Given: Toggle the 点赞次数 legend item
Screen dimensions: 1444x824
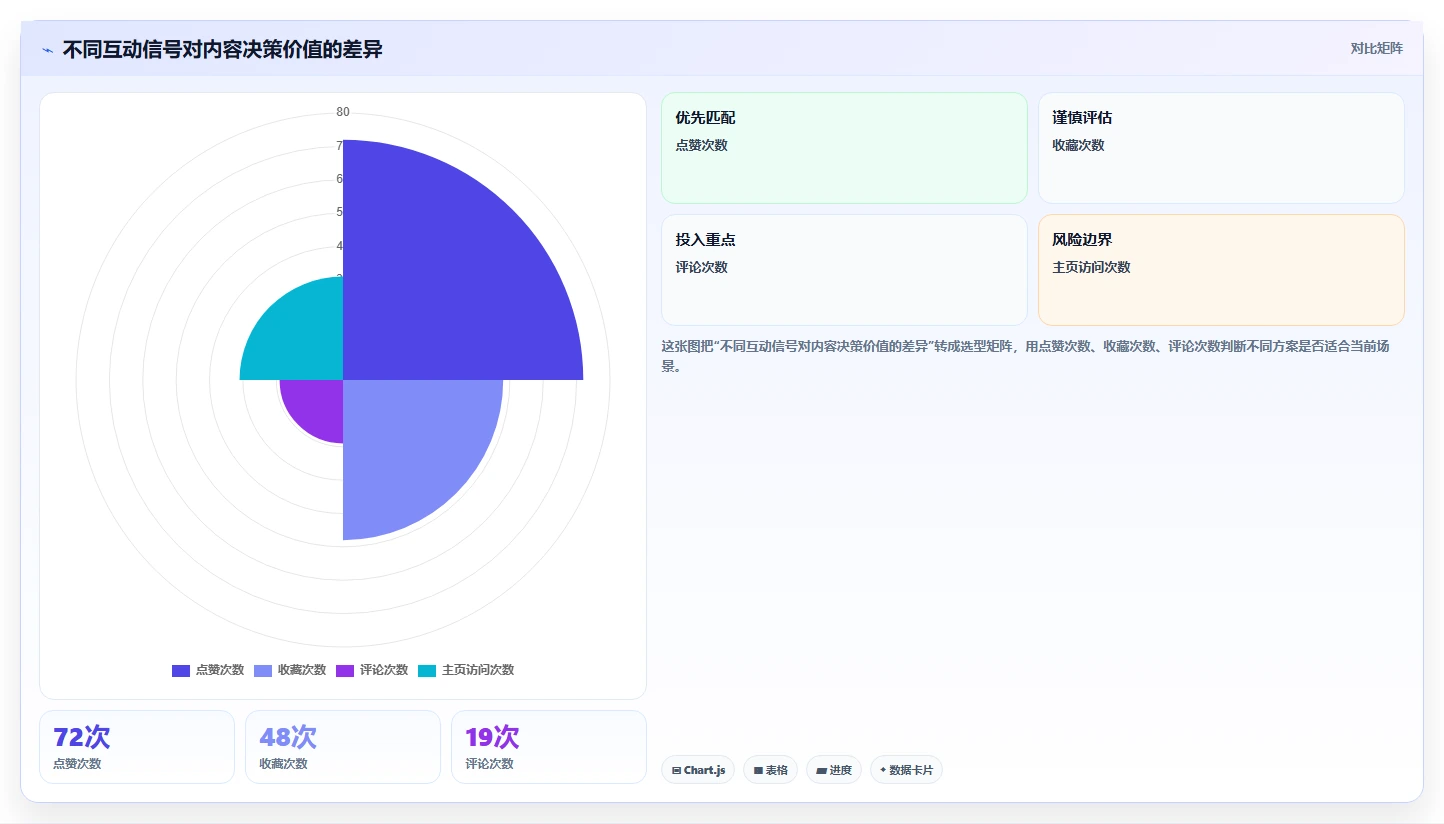Looking at the screenshot, I should [x=208, y=670].
